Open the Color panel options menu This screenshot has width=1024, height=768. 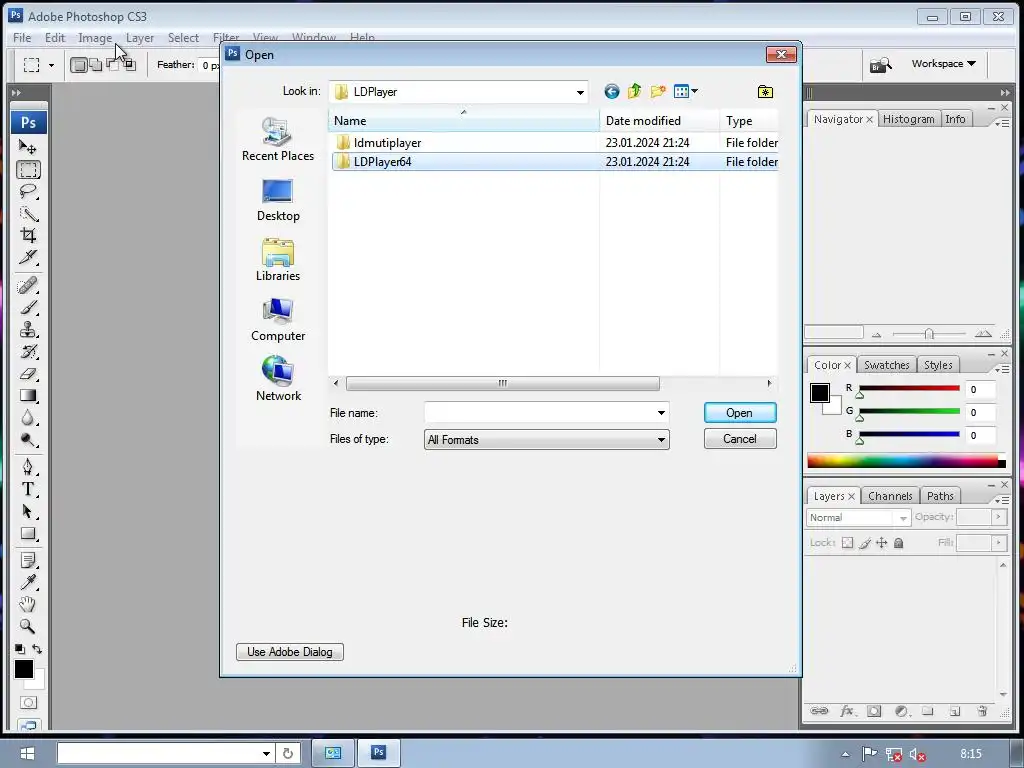1002,369
